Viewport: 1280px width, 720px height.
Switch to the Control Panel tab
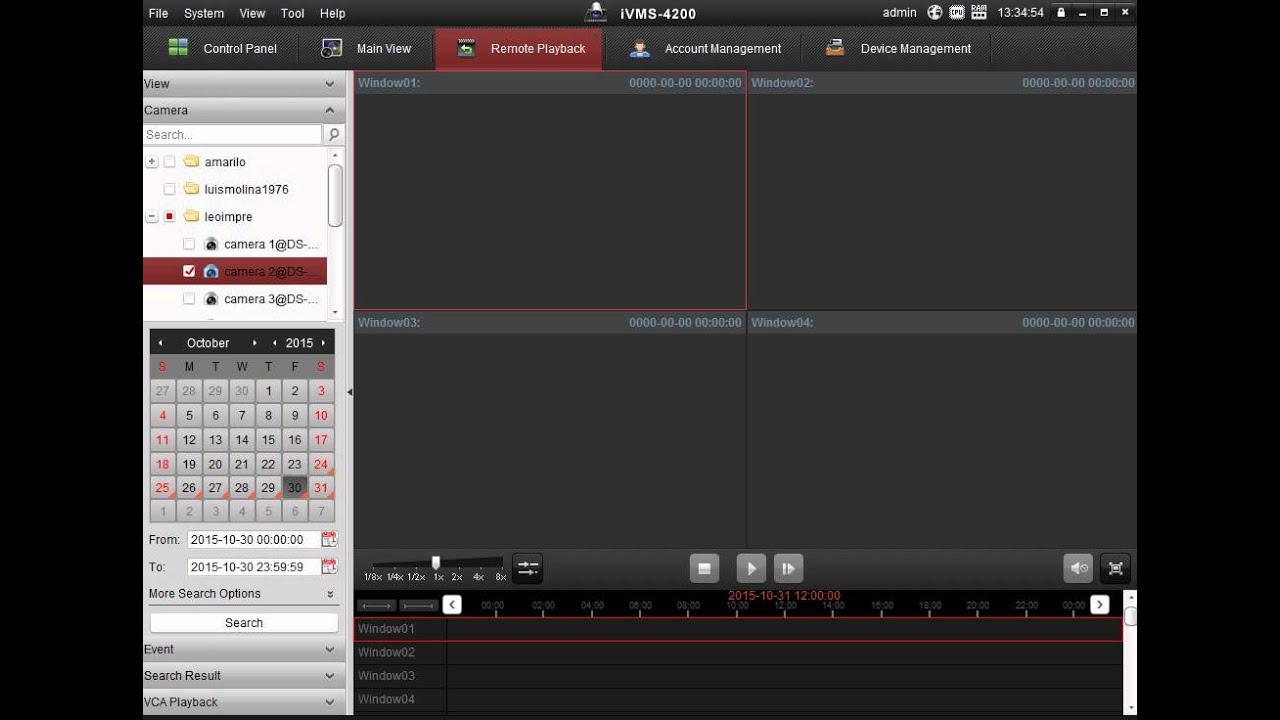point(222,48)
